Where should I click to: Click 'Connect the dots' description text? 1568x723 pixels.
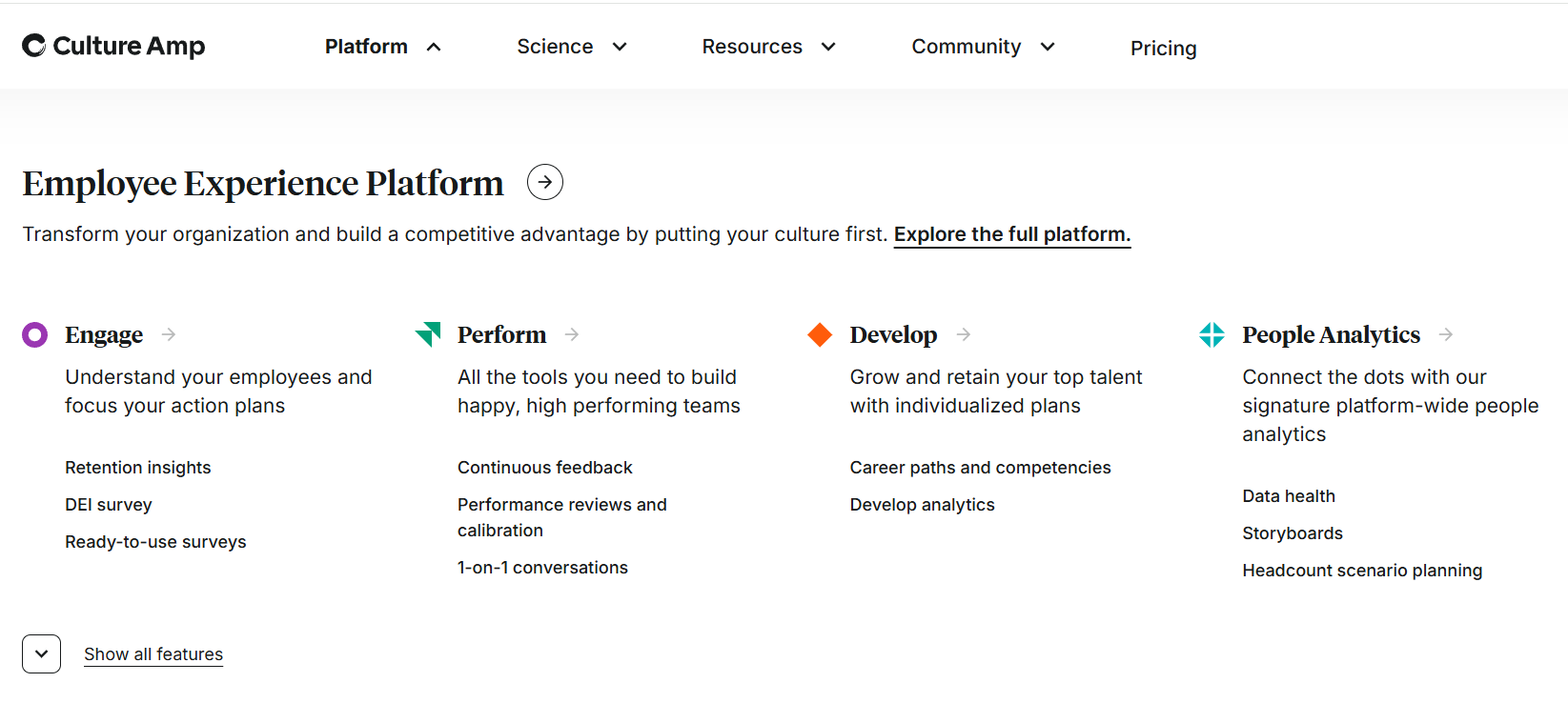coord(1391,406)
